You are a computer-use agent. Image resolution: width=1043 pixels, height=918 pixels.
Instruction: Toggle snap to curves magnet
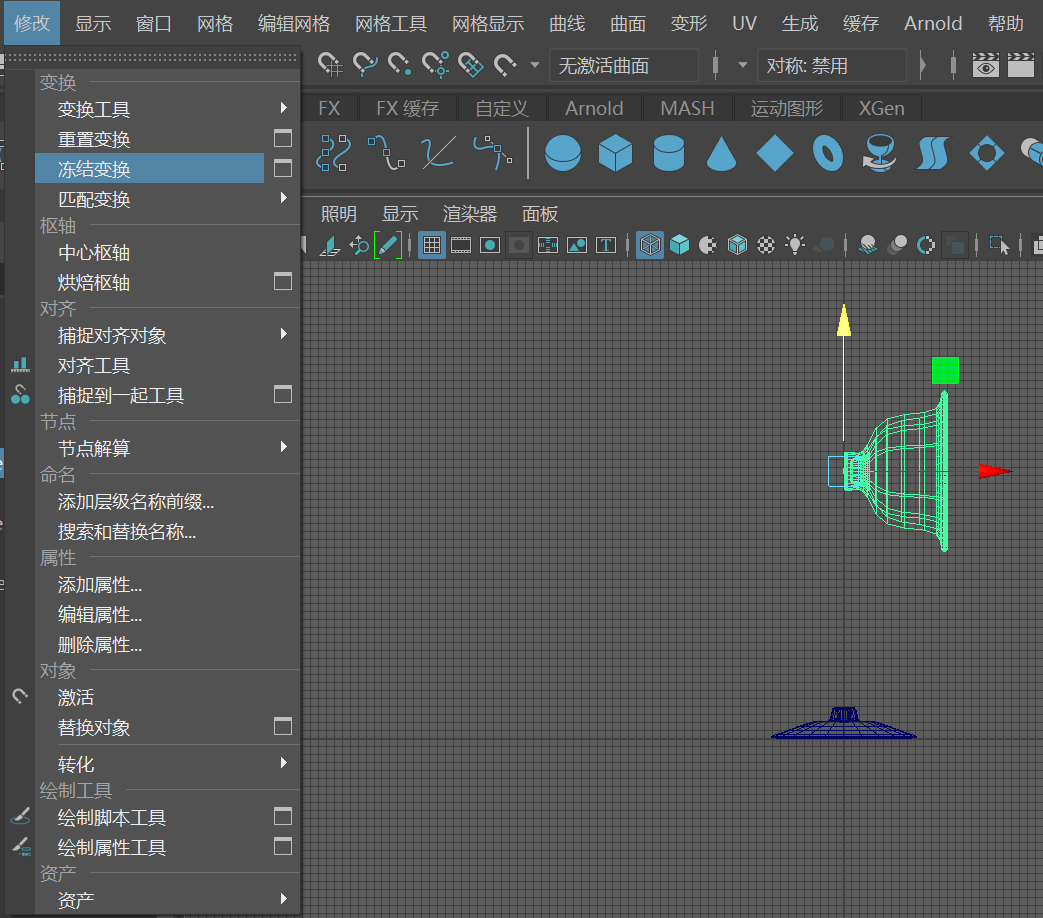coord(365,65)
